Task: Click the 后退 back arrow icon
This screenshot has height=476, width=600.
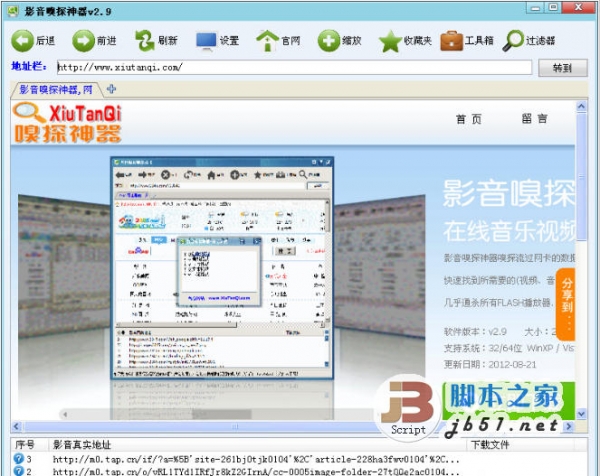Action: click(x=22, y=41)
